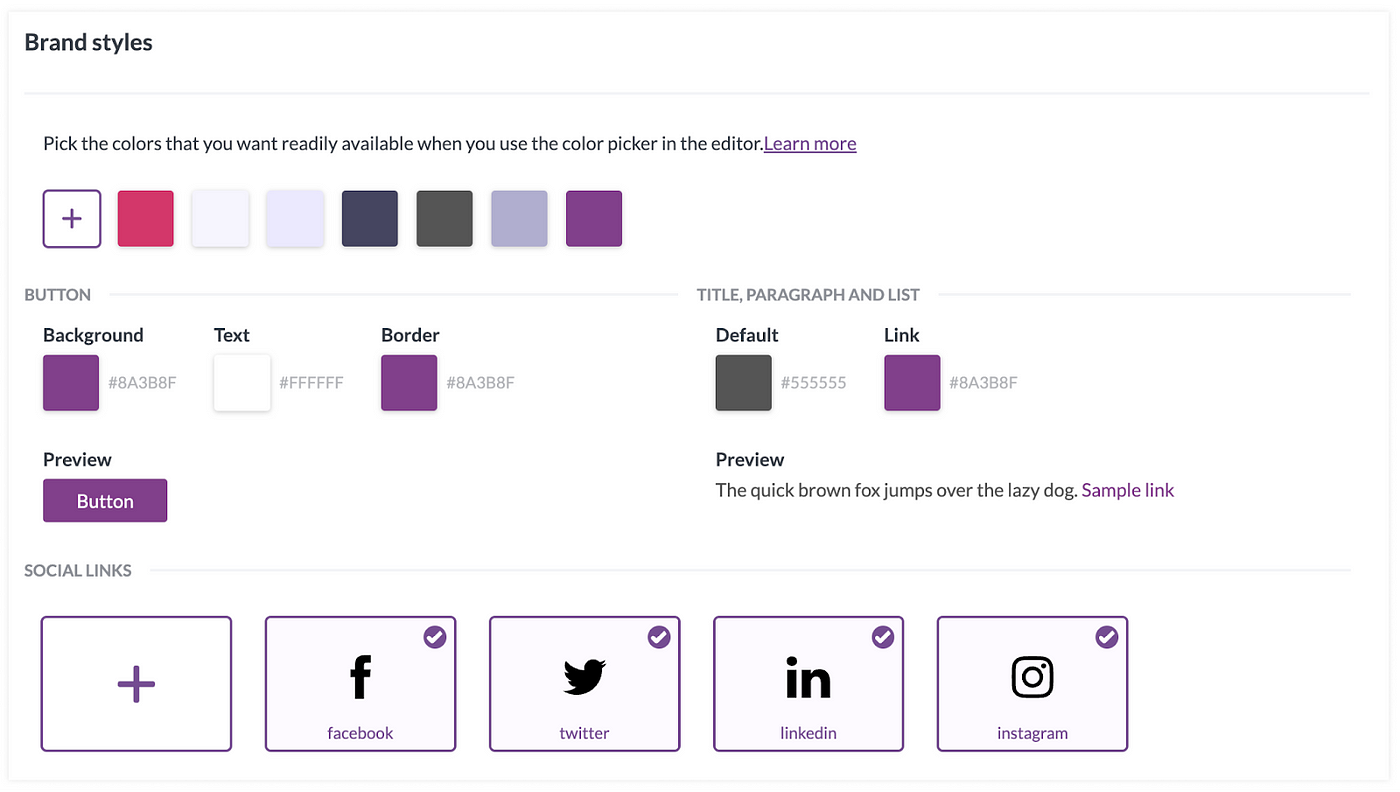Click the Border hex value #8A3B8F

pos(481,382)
